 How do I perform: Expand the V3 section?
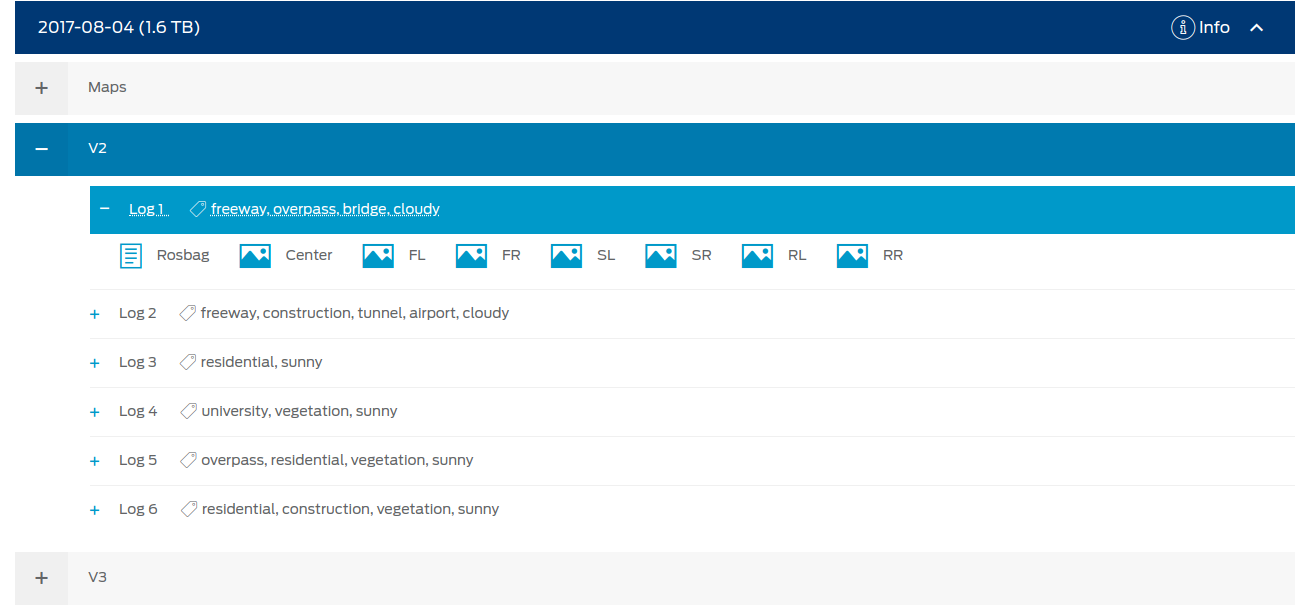[41, 577]
